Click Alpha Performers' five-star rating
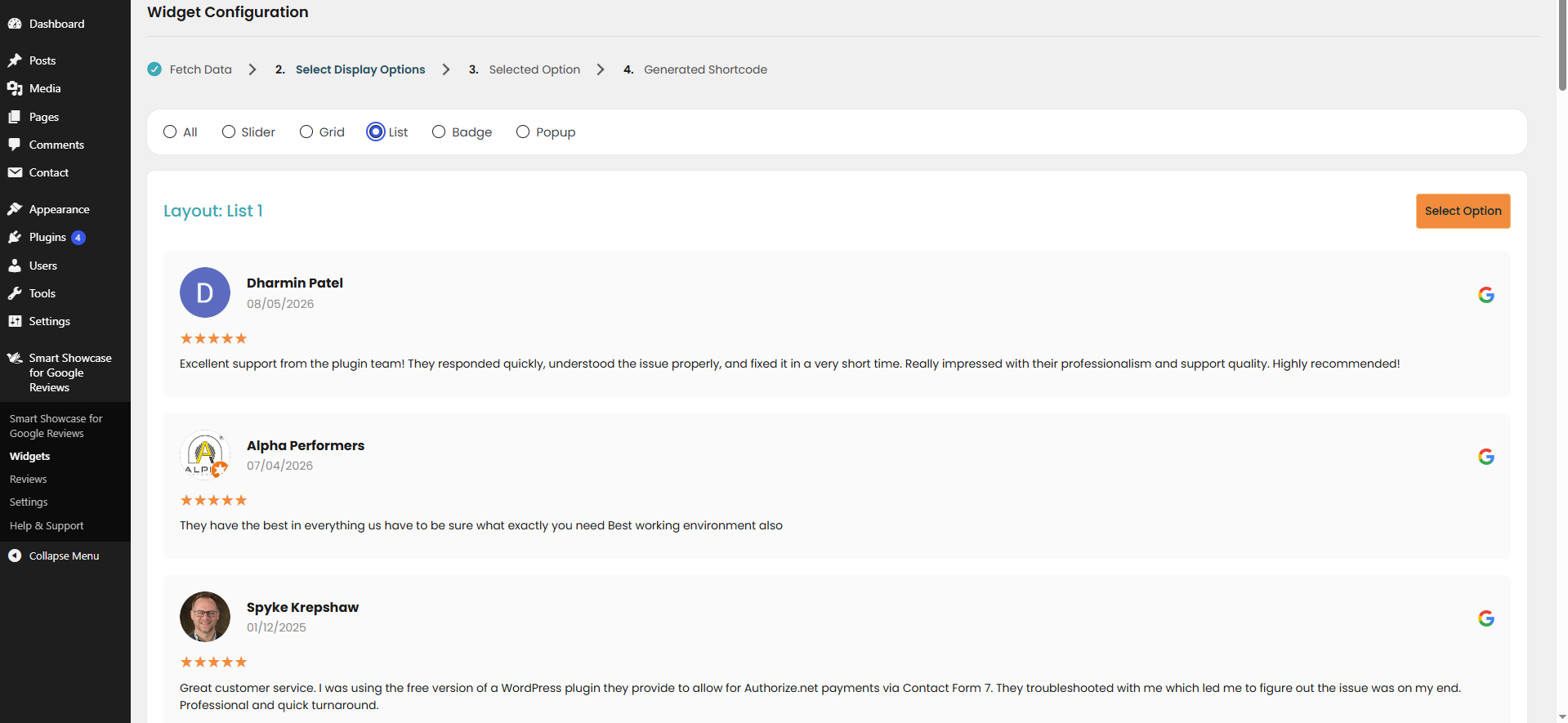 pyautogui.click(x=213, y=500)
